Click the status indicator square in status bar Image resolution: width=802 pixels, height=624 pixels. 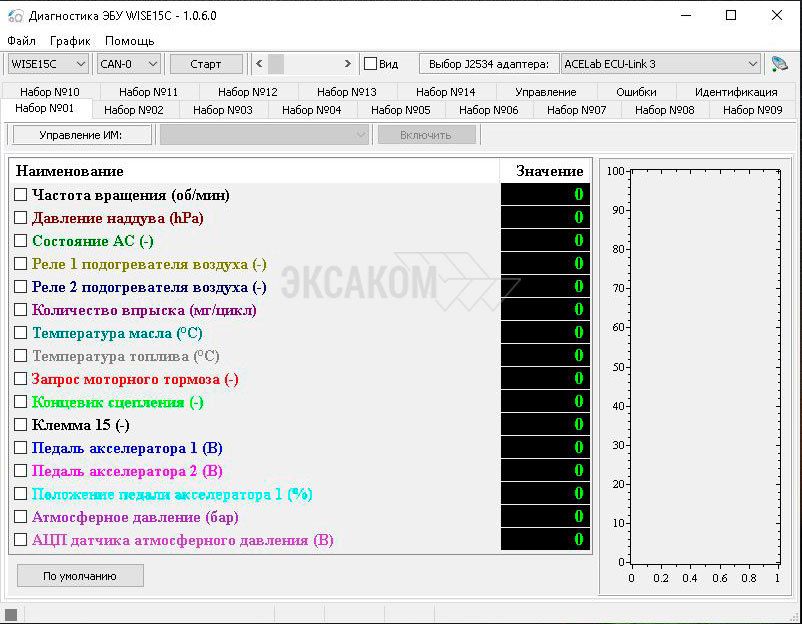(11, 615)
